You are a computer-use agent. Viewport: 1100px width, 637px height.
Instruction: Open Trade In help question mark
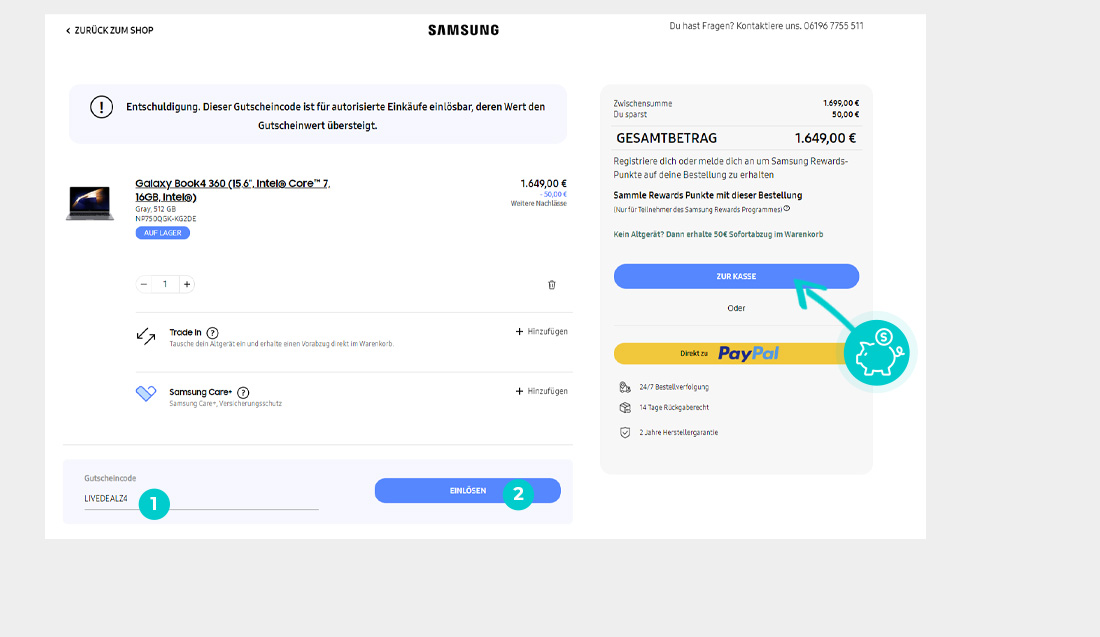(x=213, y=333)
